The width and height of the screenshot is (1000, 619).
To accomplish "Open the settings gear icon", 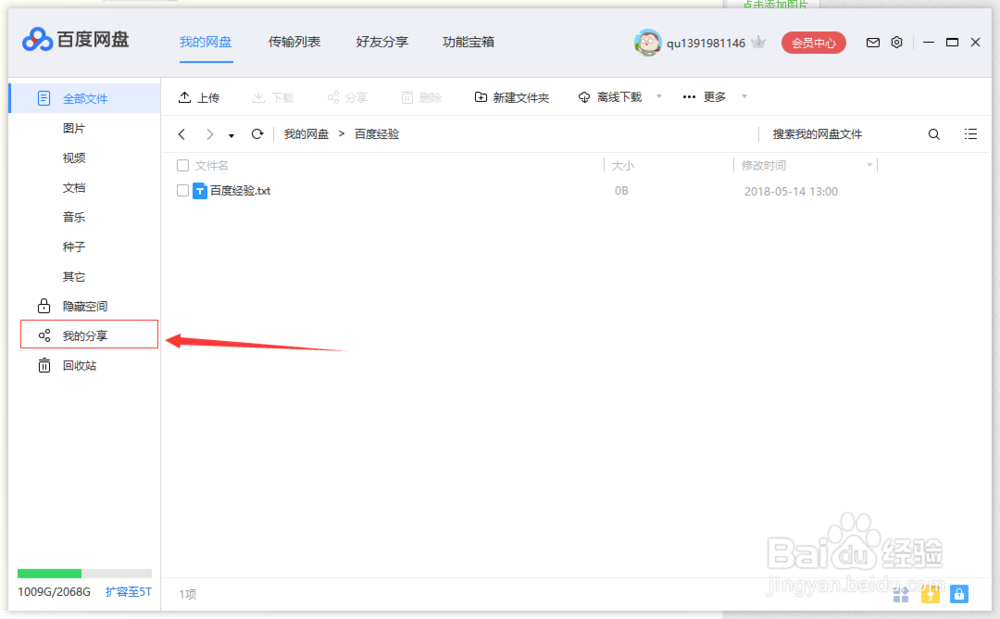I will 896,42.
